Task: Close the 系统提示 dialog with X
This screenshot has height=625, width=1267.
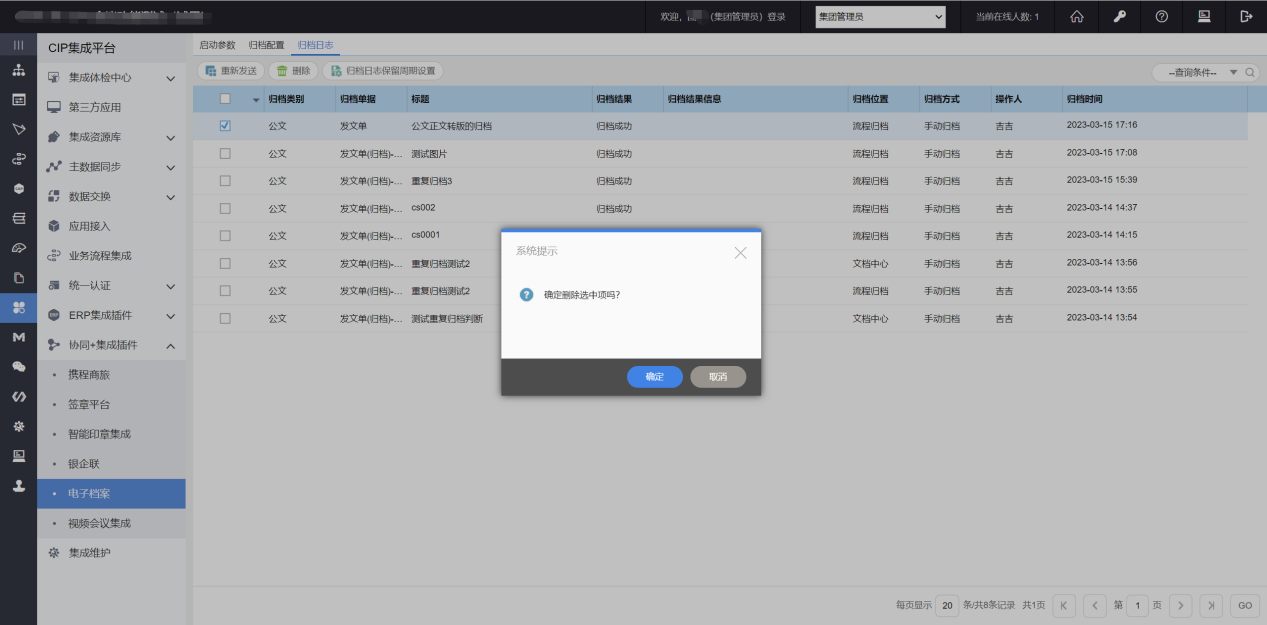Action: coord(740,253)
